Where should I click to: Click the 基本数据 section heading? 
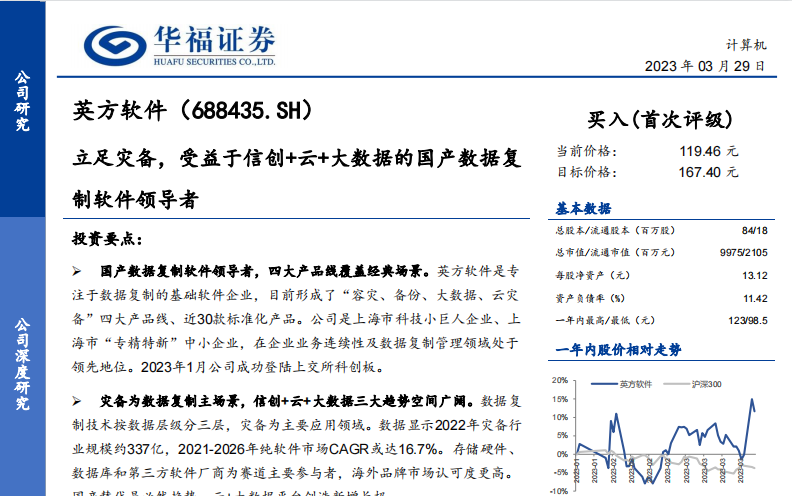click(583, 209)
